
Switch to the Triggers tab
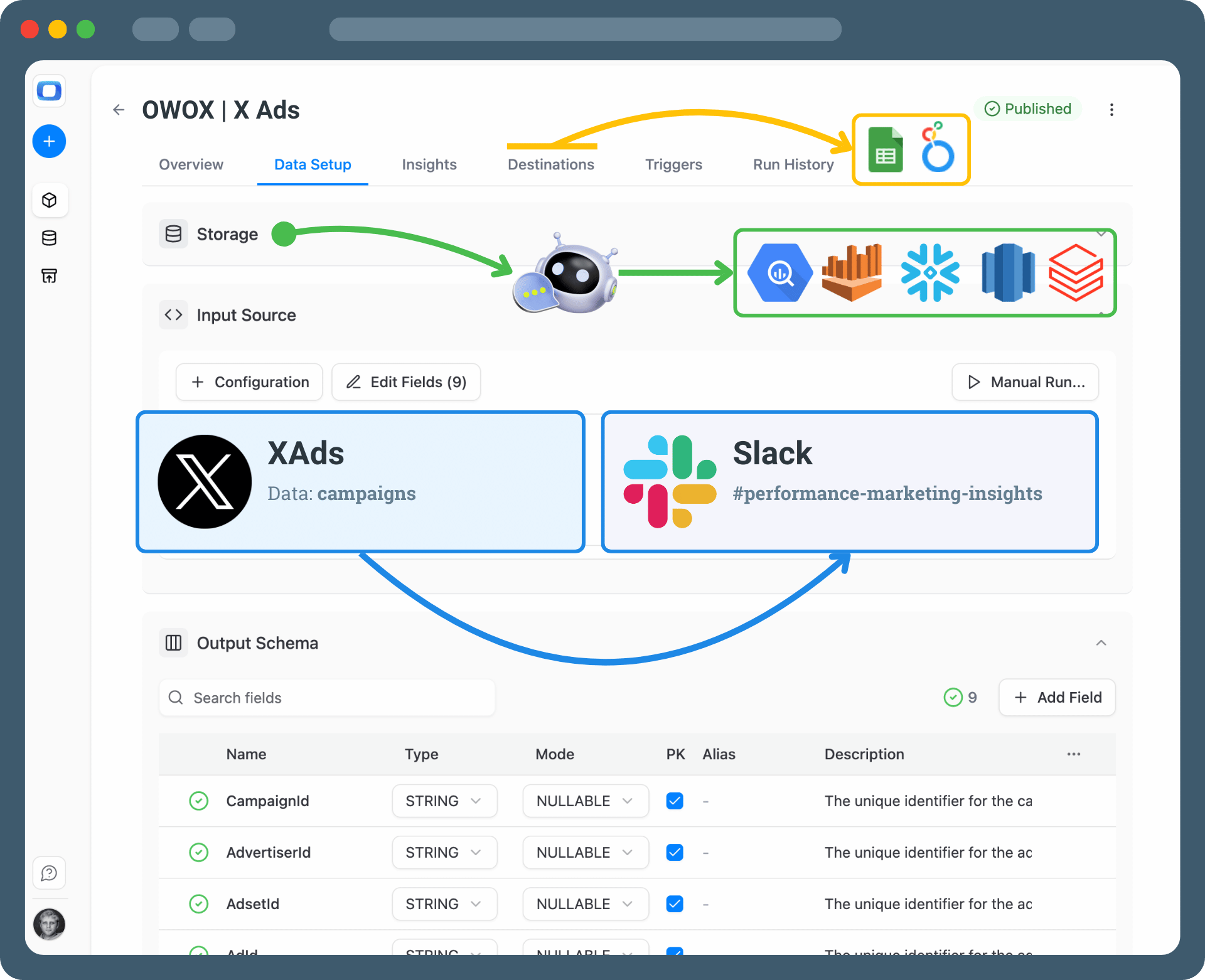(673, 164)
